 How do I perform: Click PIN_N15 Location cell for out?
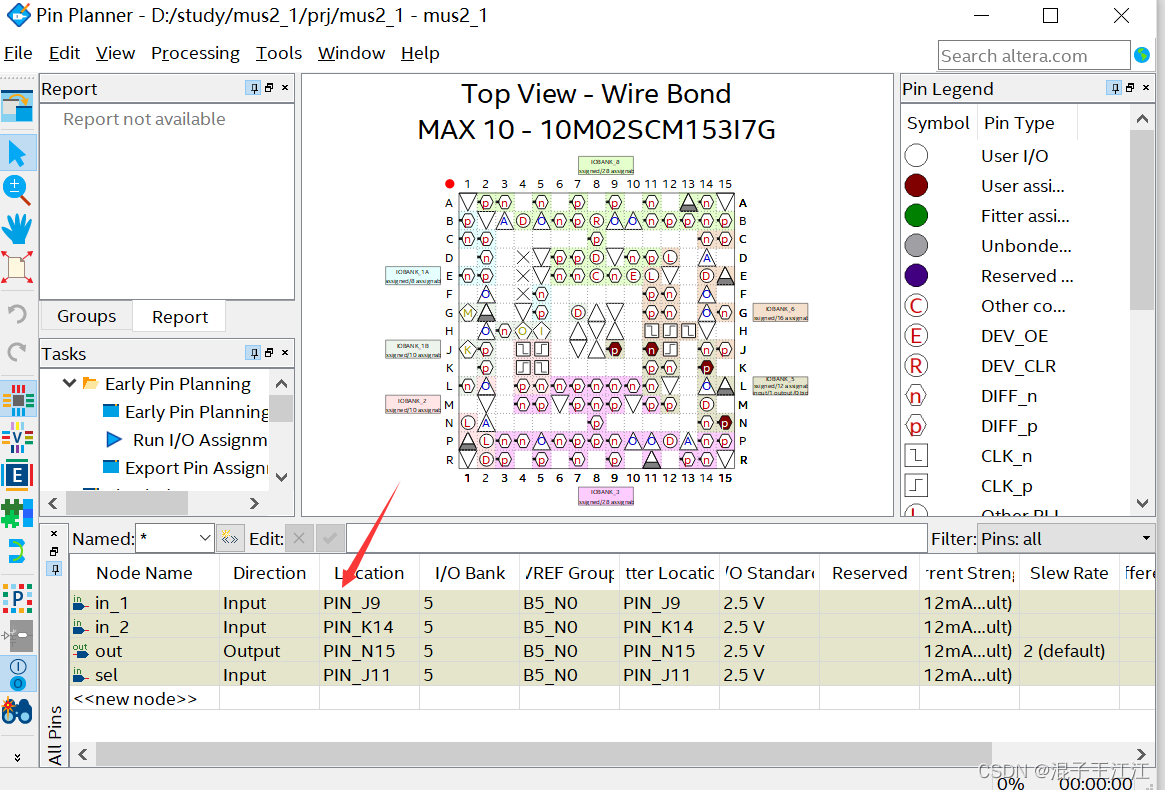369,651
